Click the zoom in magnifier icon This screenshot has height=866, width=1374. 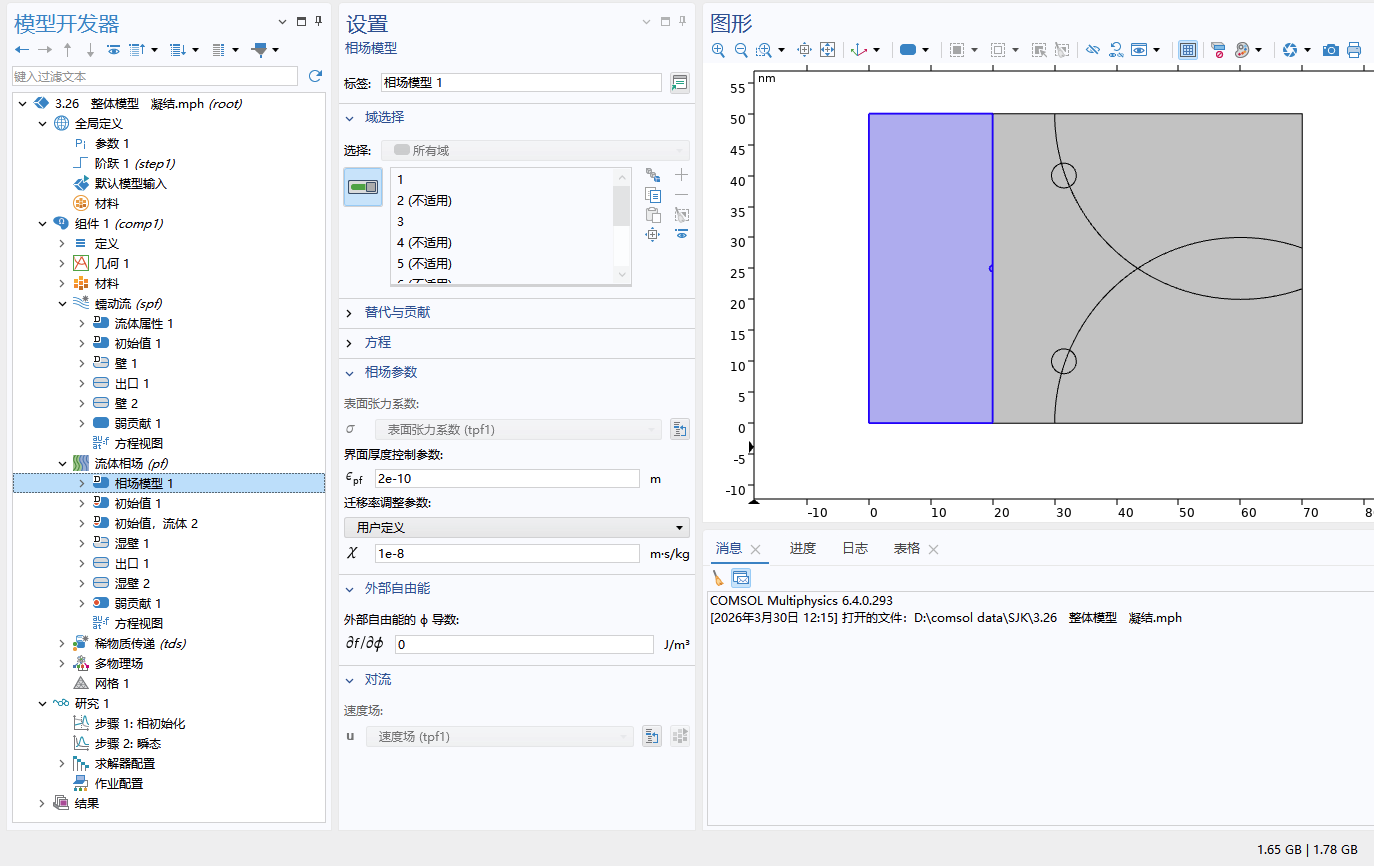coord(718,49)
